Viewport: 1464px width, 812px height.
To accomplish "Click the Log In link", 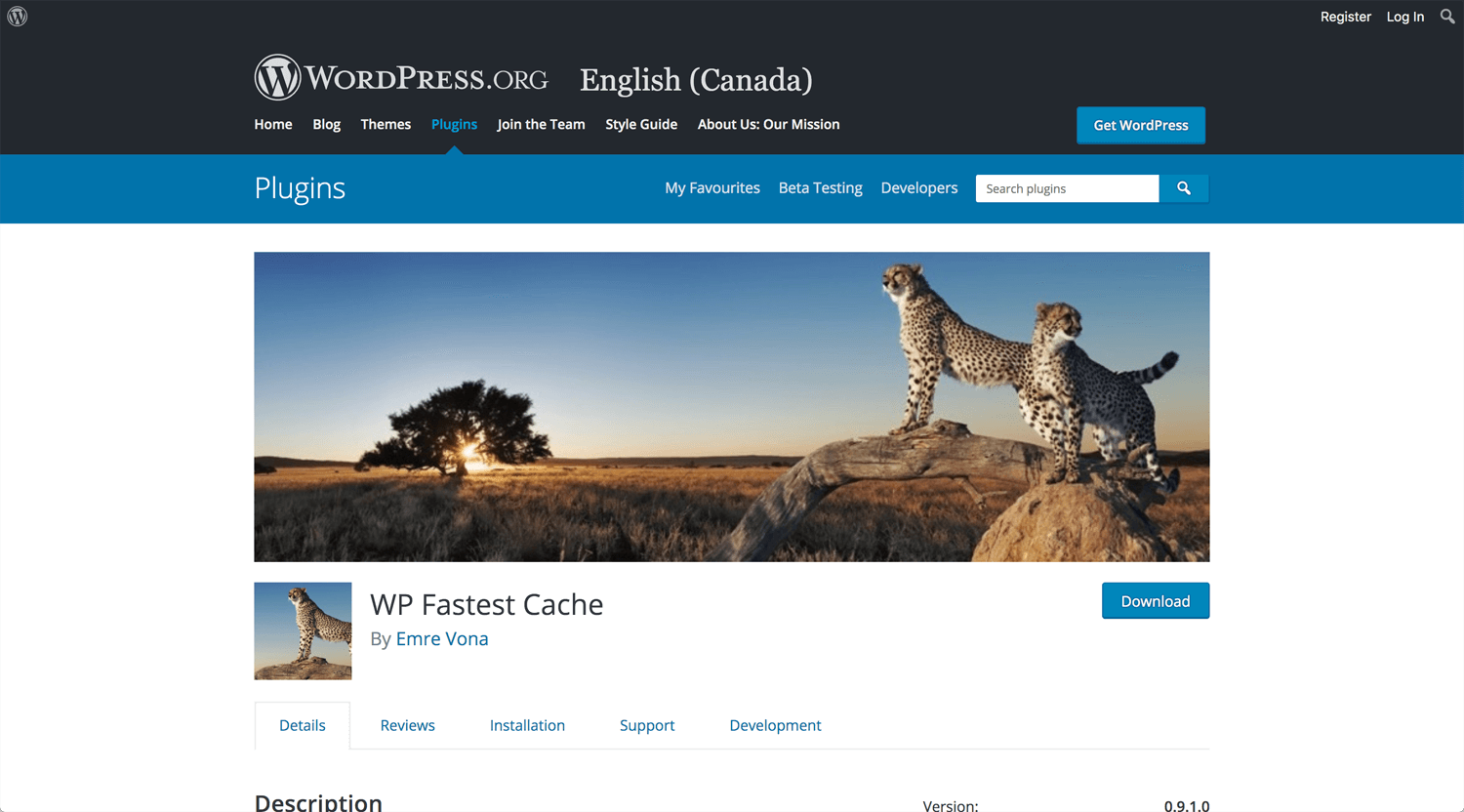I will [x=1404, y=17].
